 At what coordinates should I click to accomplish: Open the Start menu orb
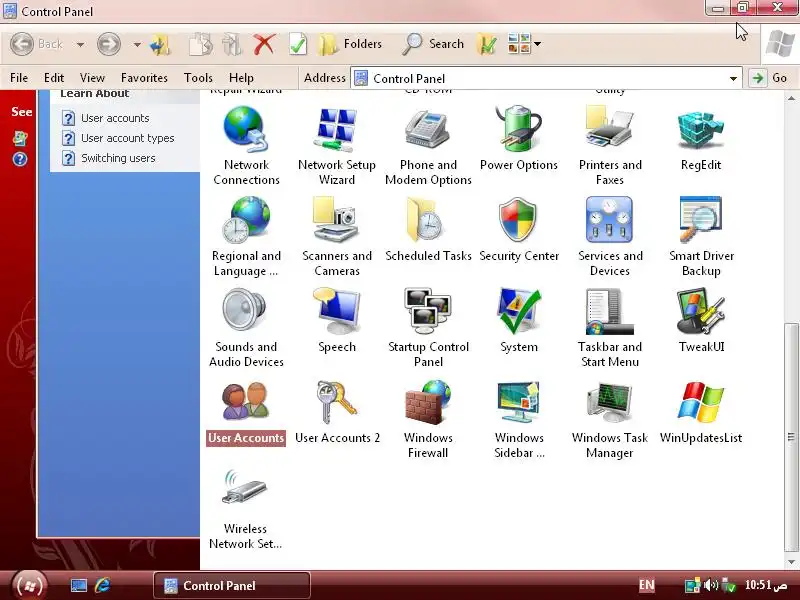point(29,584)
